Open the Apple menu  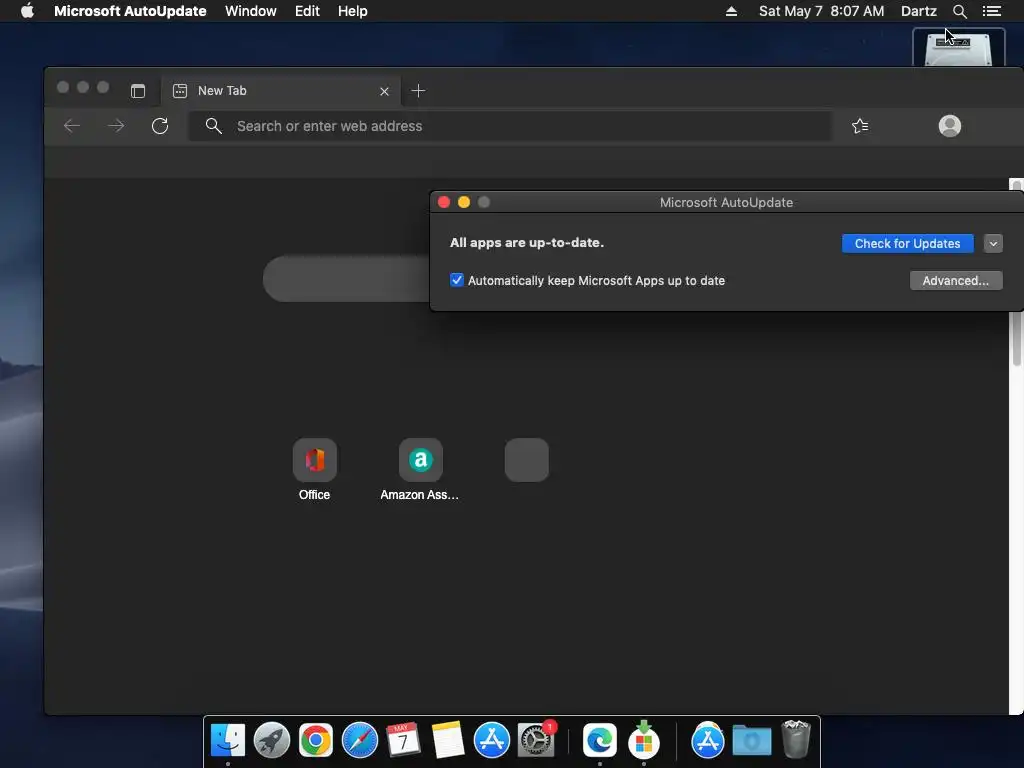(27, 11)
